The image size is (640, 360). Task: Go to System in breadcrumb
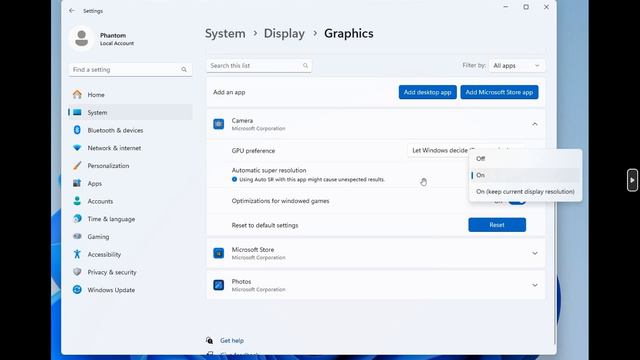pos(225,33)
